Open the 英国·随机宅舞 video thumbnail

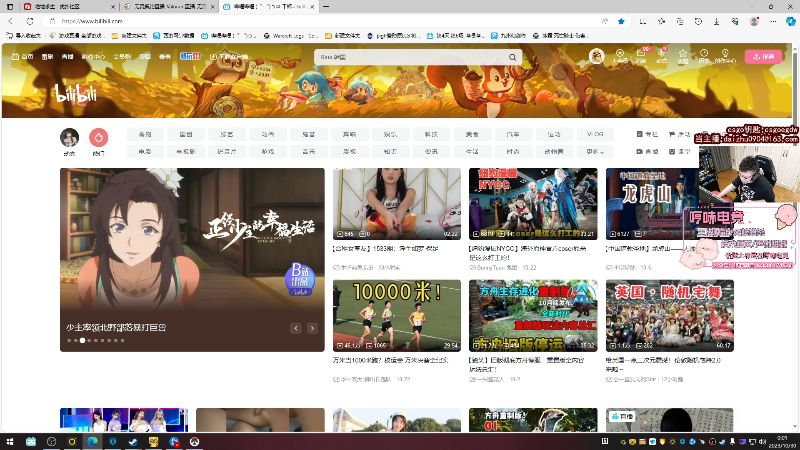click(x=670, y=315)
